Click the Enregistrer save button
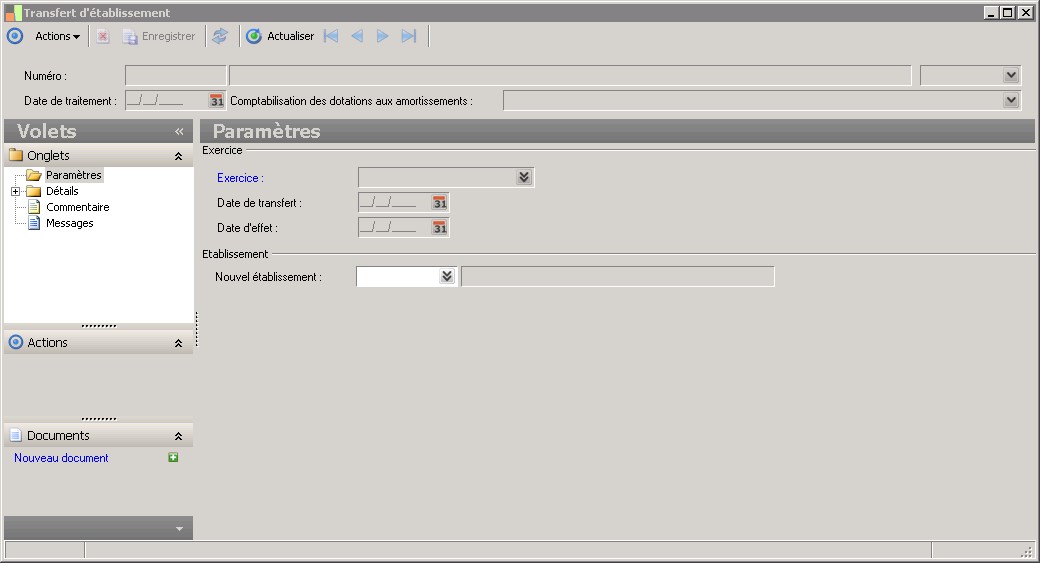Image resolution: width=1040 pixels, height=563 pixels. pos(159,36)
